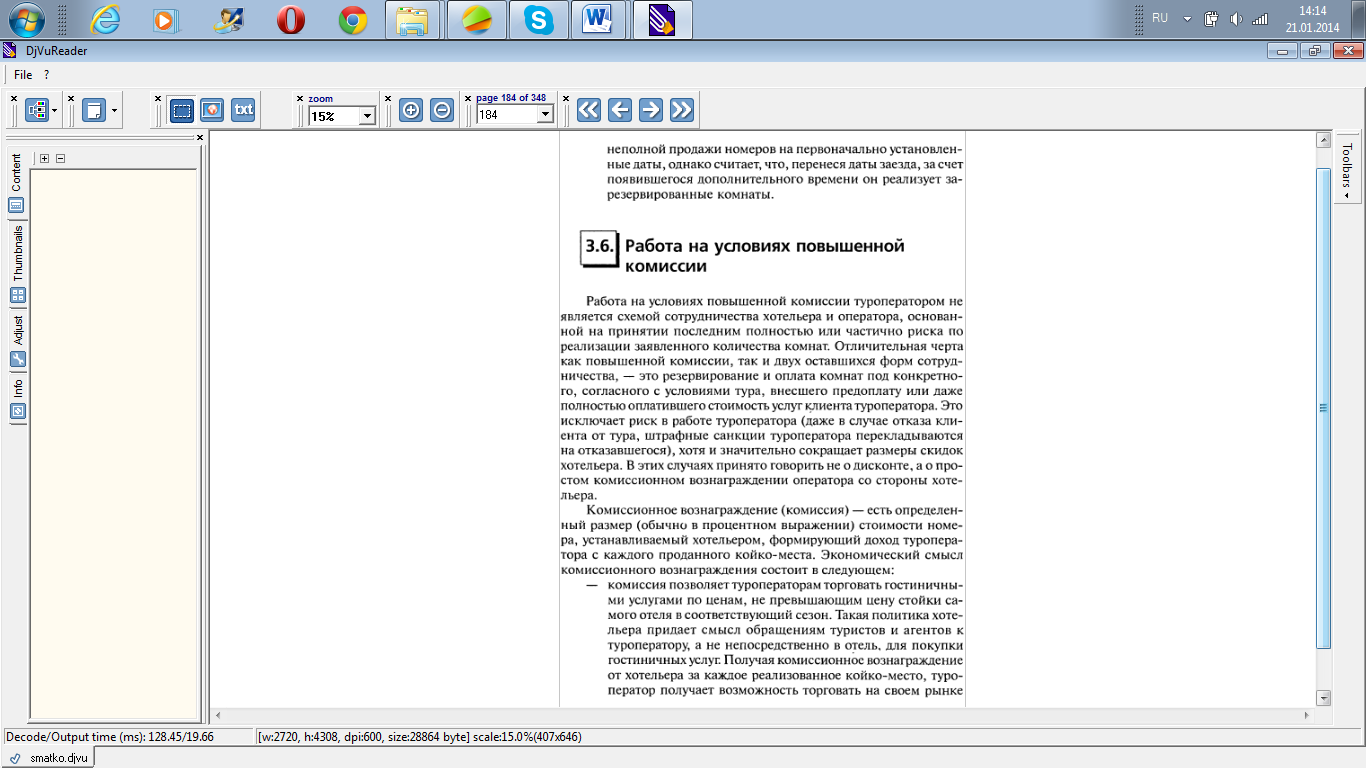This screenshot has height=768, width=1366.
Task: Collapse all content tree nodes with minus
Action: click(x=60, y=159)
